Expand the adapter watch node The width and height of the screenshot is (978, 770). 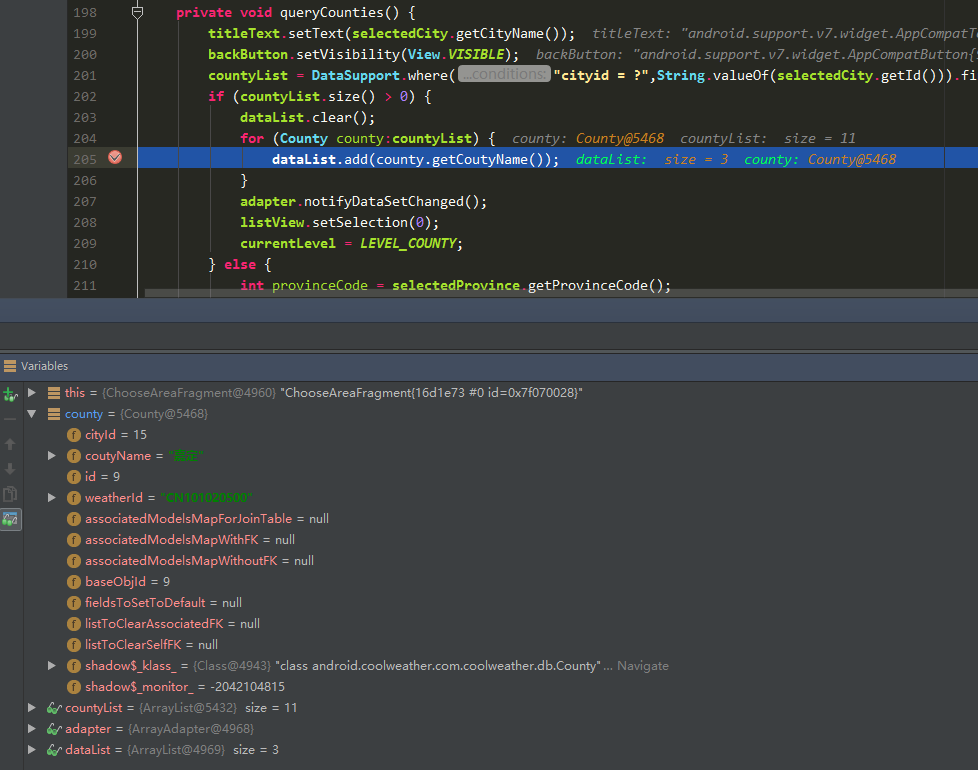(x=32, y=729)
